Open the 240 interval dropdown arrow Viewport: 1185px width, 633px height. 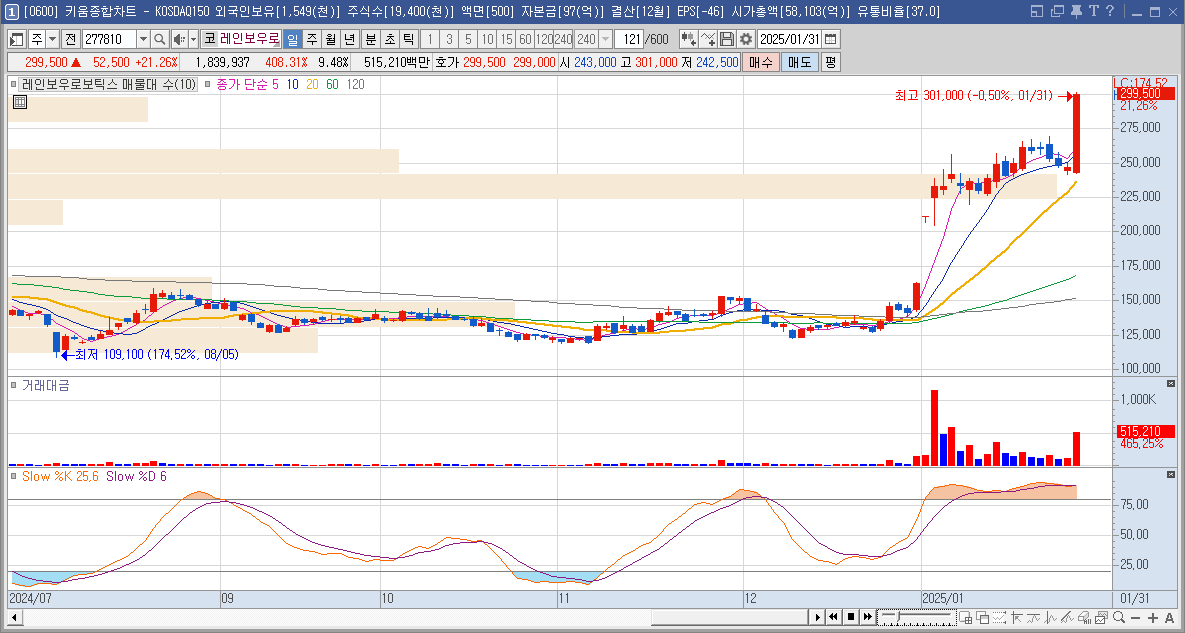pyautogui.click(x=605, y=39)
